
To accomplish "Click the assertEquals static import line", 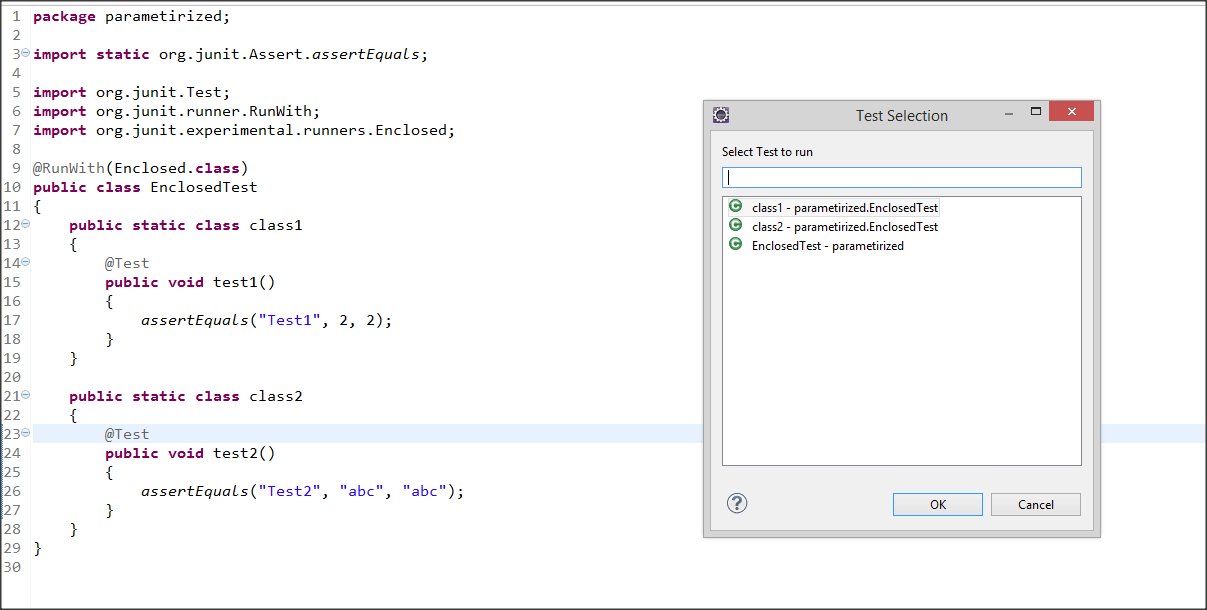I will 230,54.
